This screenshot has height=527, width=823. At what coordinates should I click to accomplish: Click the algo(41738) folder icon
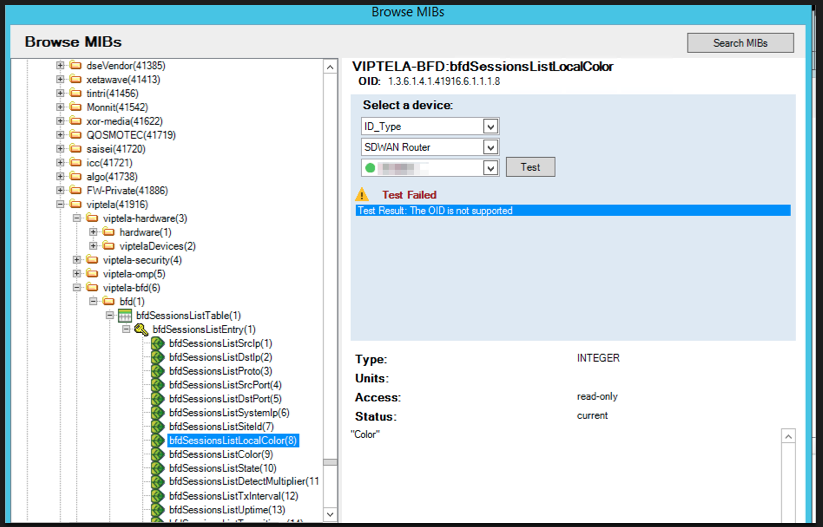(76, 177)
